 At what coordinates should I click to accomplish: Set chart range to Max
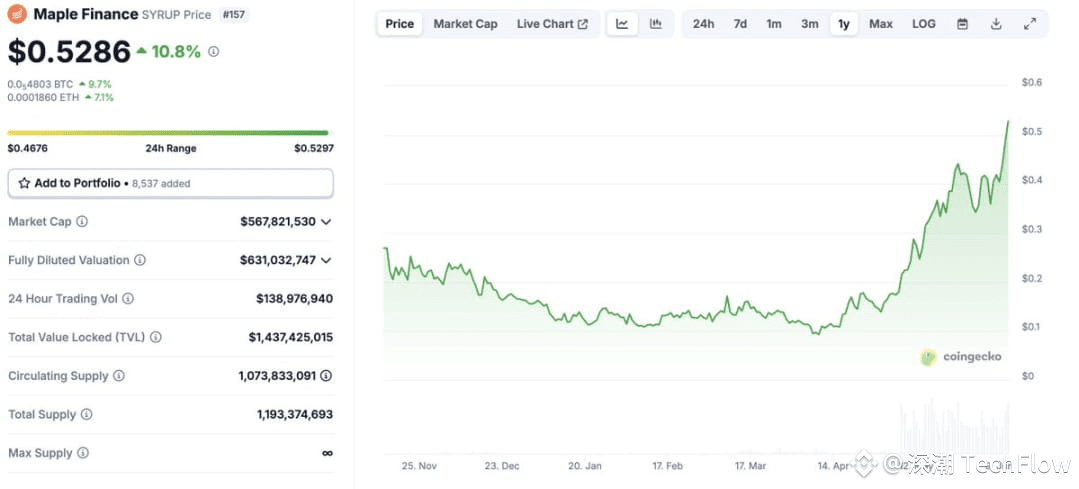(x=881, y=24)
